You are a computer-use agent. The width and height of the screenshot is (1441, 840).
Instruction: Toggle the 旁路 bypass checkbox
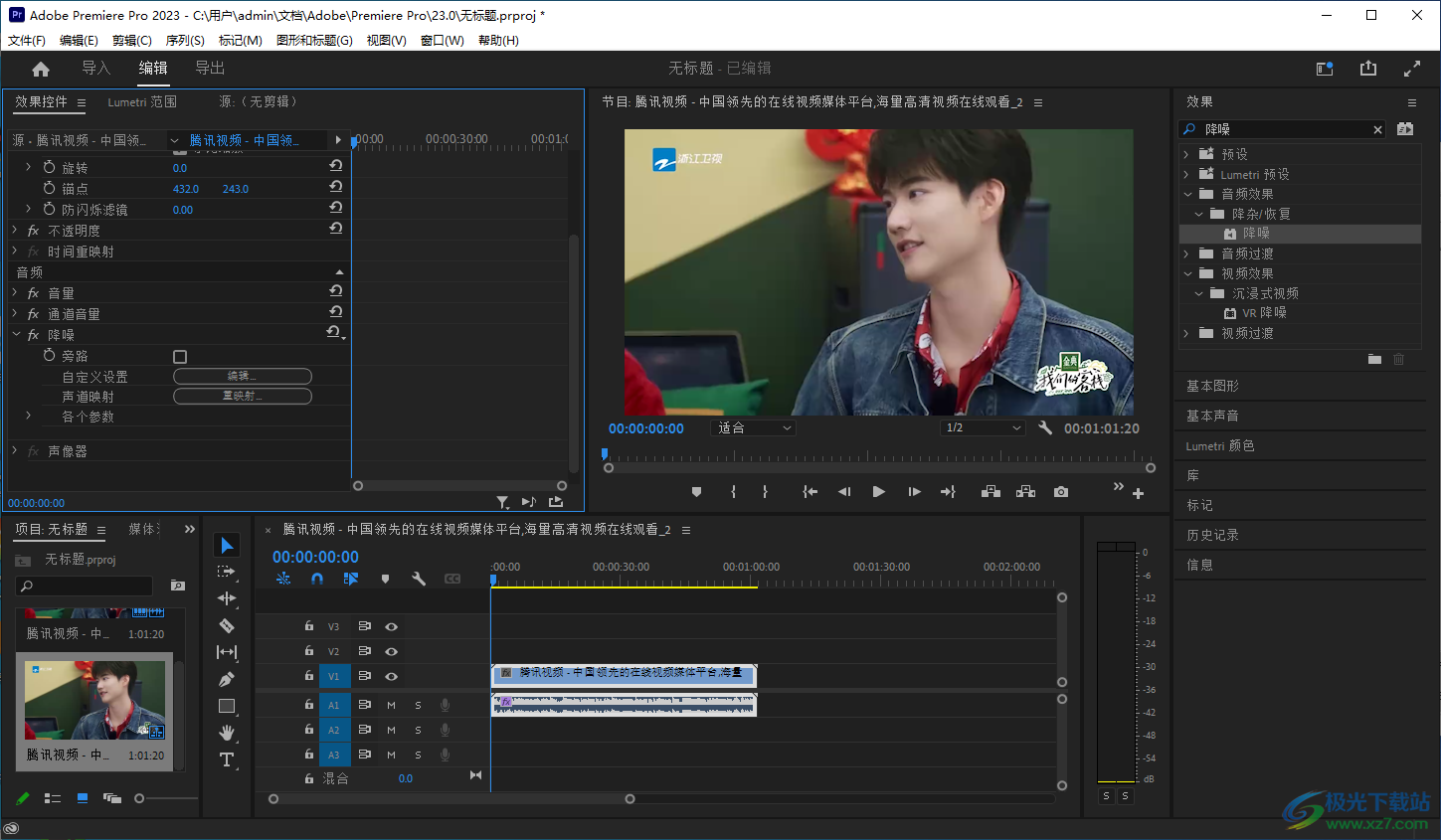point(180,356)
